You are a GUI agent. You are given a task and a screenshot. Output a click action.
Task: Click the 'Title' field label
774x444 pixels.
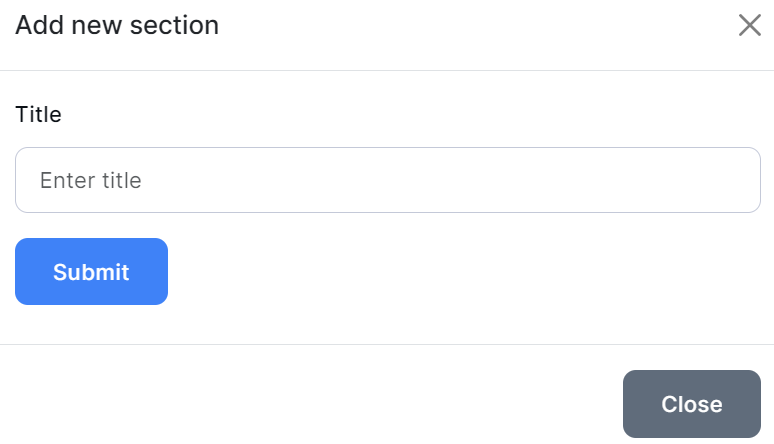click(38, 114)
